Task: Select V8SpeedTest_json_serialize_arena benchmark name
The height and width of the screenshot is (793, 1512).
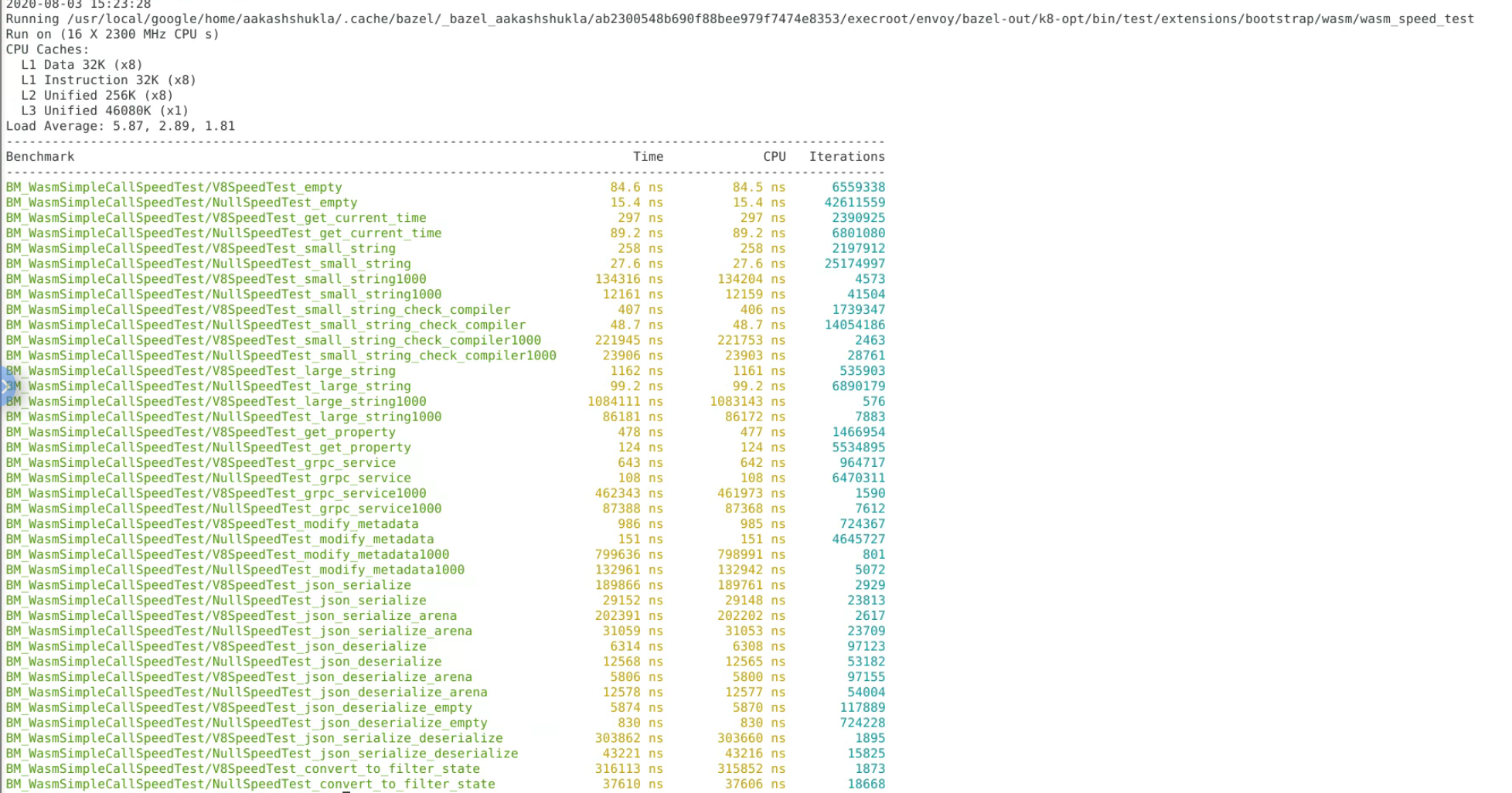Action: coord(232,616)
